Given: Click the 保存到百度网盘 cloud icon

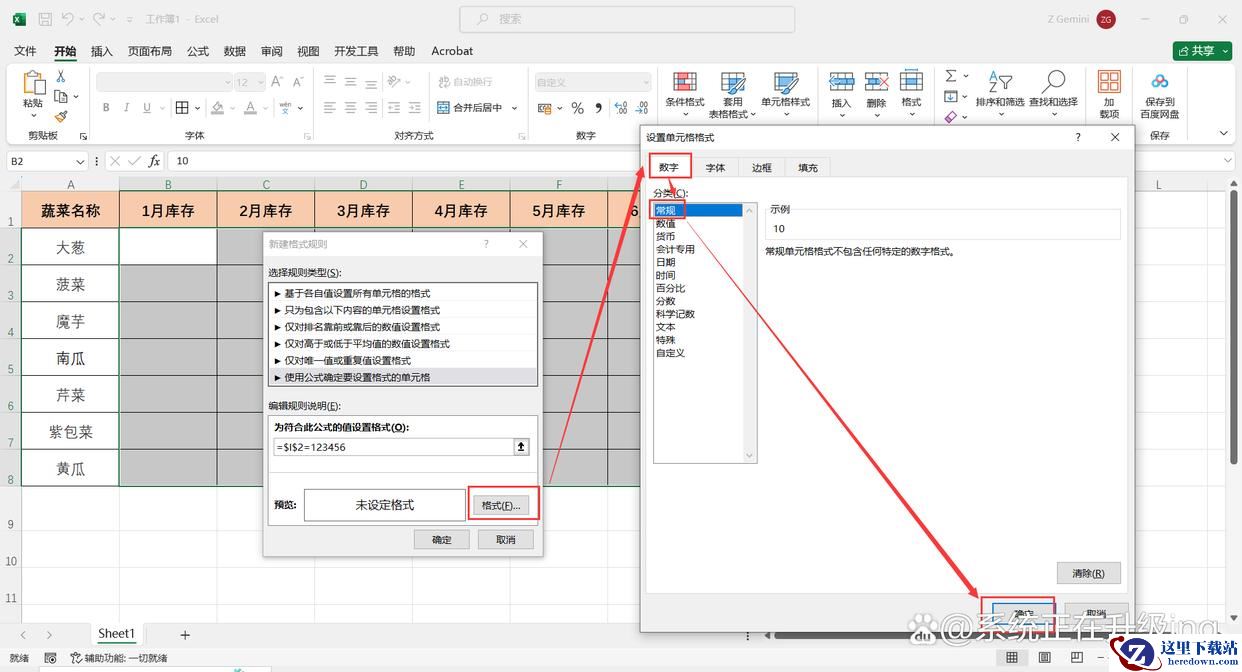Looking at the screenshot, I should [1159, 83].
